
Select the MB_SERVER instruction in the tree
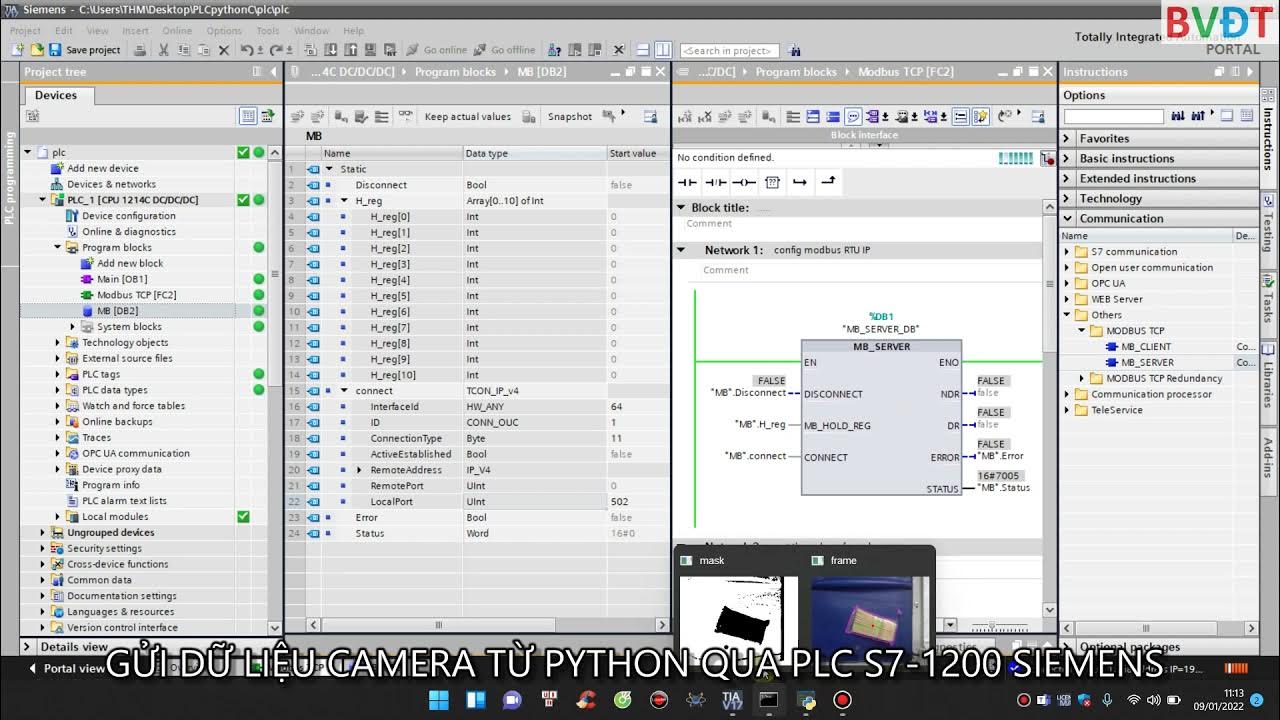click(1147, 363)
